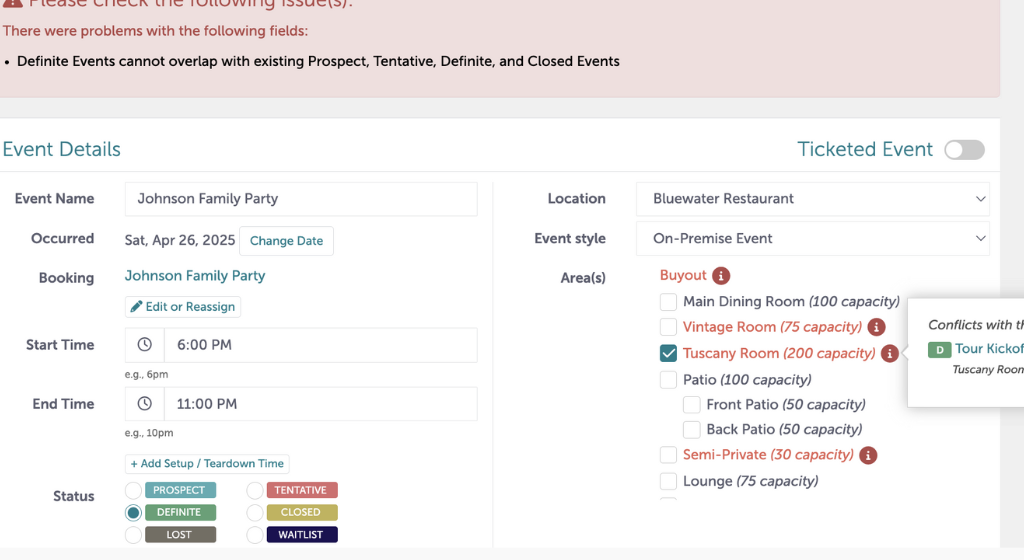
Task: Click the Change Date button
Action: click(x=286, y=241)
